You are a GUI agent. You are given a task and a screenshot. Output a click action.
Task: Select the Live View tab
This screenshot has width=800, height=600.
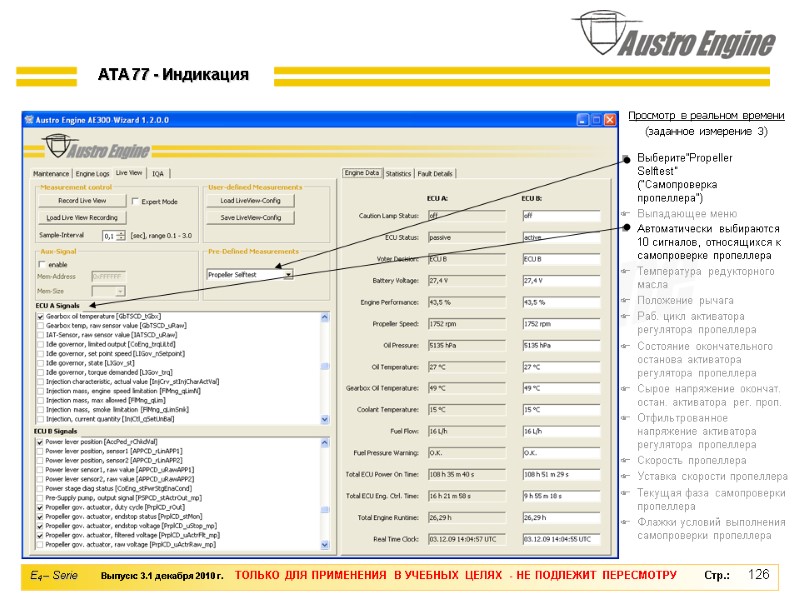[x=129, y=173]
